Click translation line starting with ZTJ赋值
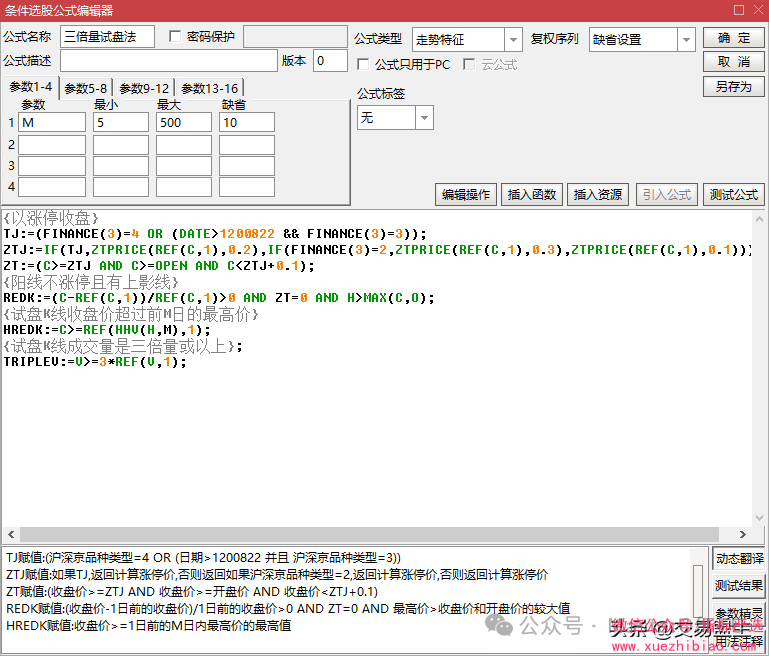769x656 pixels. 277,575
